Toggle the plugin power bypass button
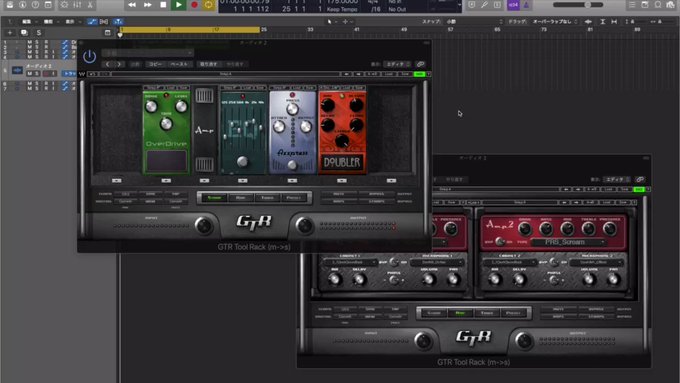 pyautogui.click(x=89, y=56)
